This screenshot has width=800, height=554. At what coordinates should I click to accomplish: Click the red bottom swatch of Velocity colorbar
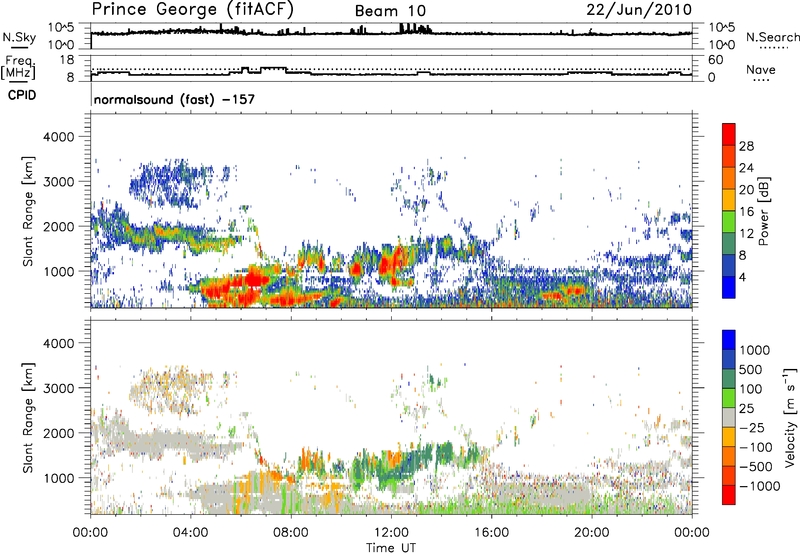pyautogui.click(x=729, y=495)
